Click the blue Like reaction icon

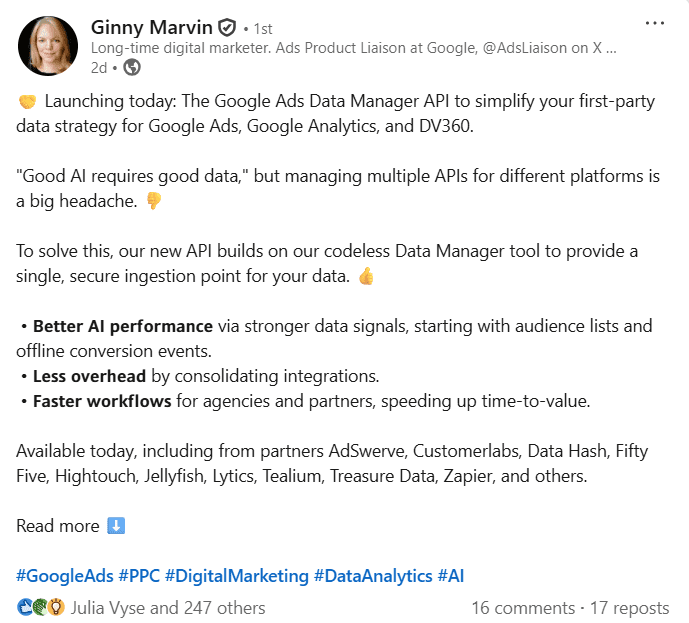click(x=24, y=607)
